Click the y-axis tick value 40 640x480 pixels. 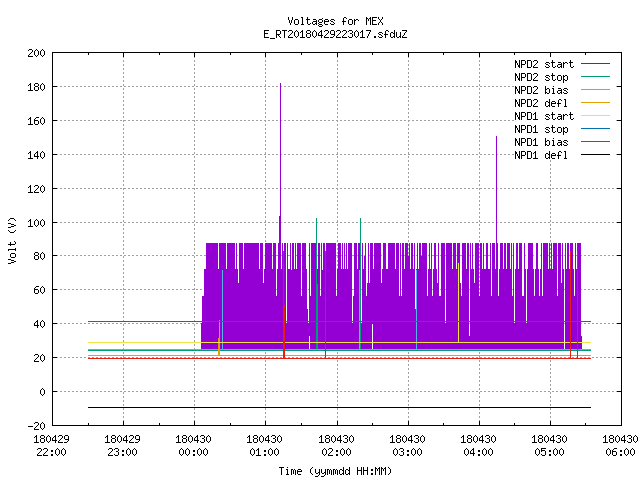pos(39,324)
